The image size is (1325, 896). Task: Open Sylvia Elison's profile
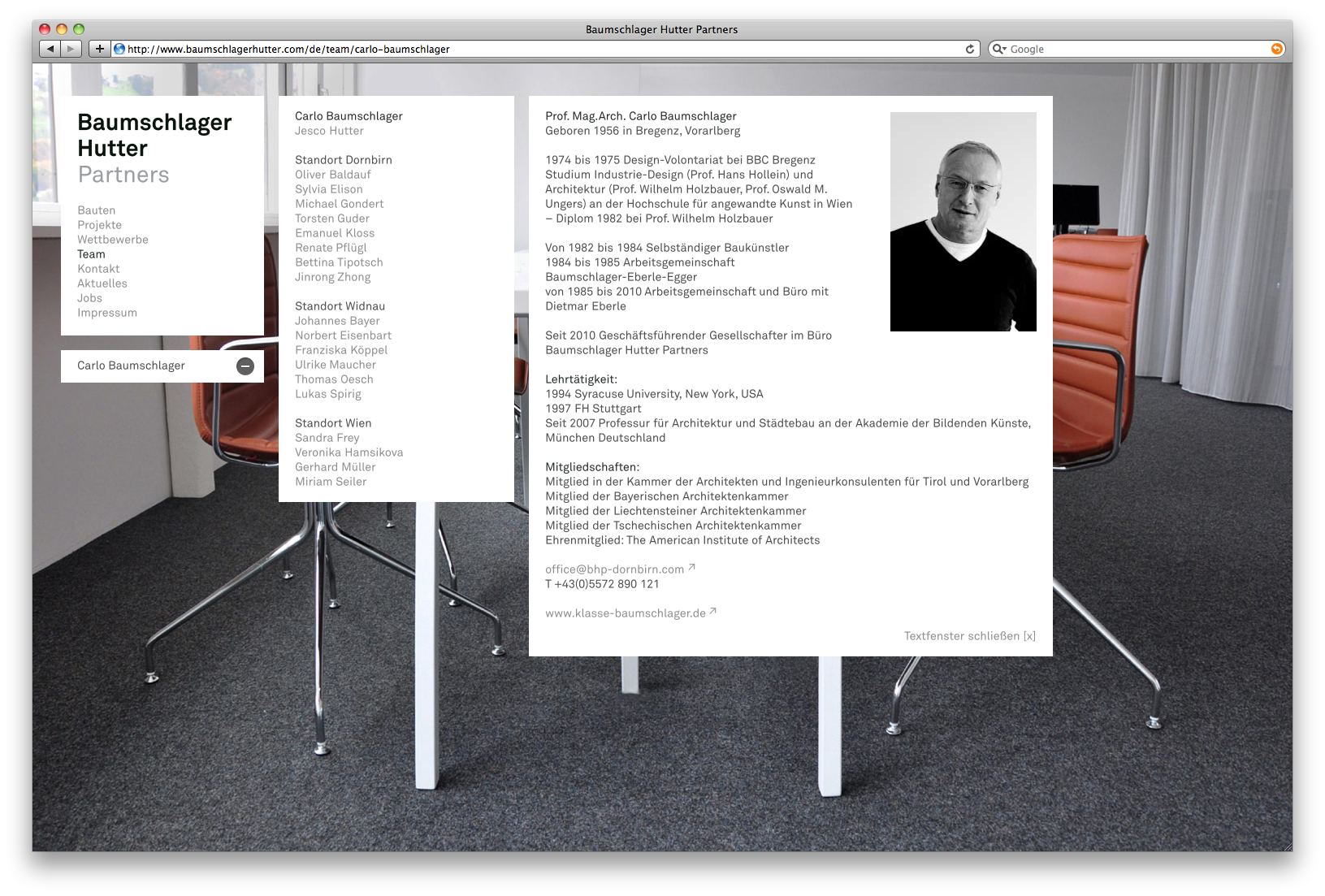point(329,189)
